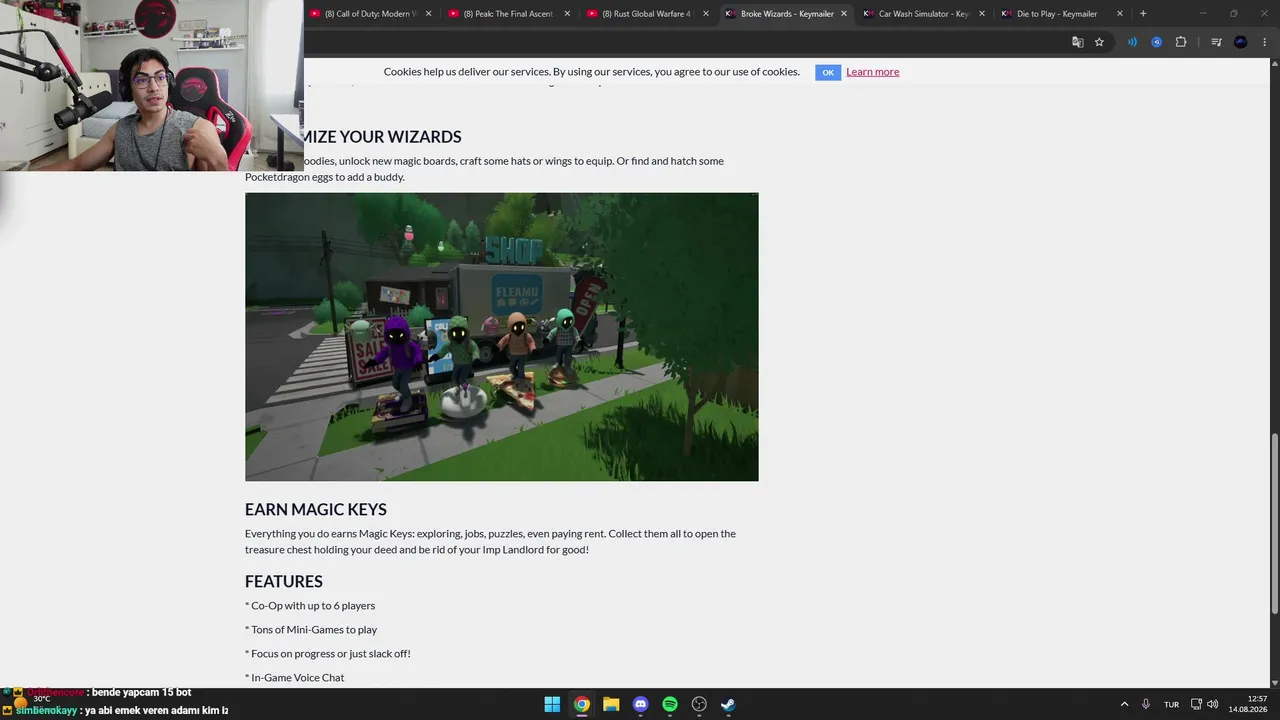Switch to the Rust Global Warfare tab
The width and height of the screenshot is (1280, 720).
(646, 14)
